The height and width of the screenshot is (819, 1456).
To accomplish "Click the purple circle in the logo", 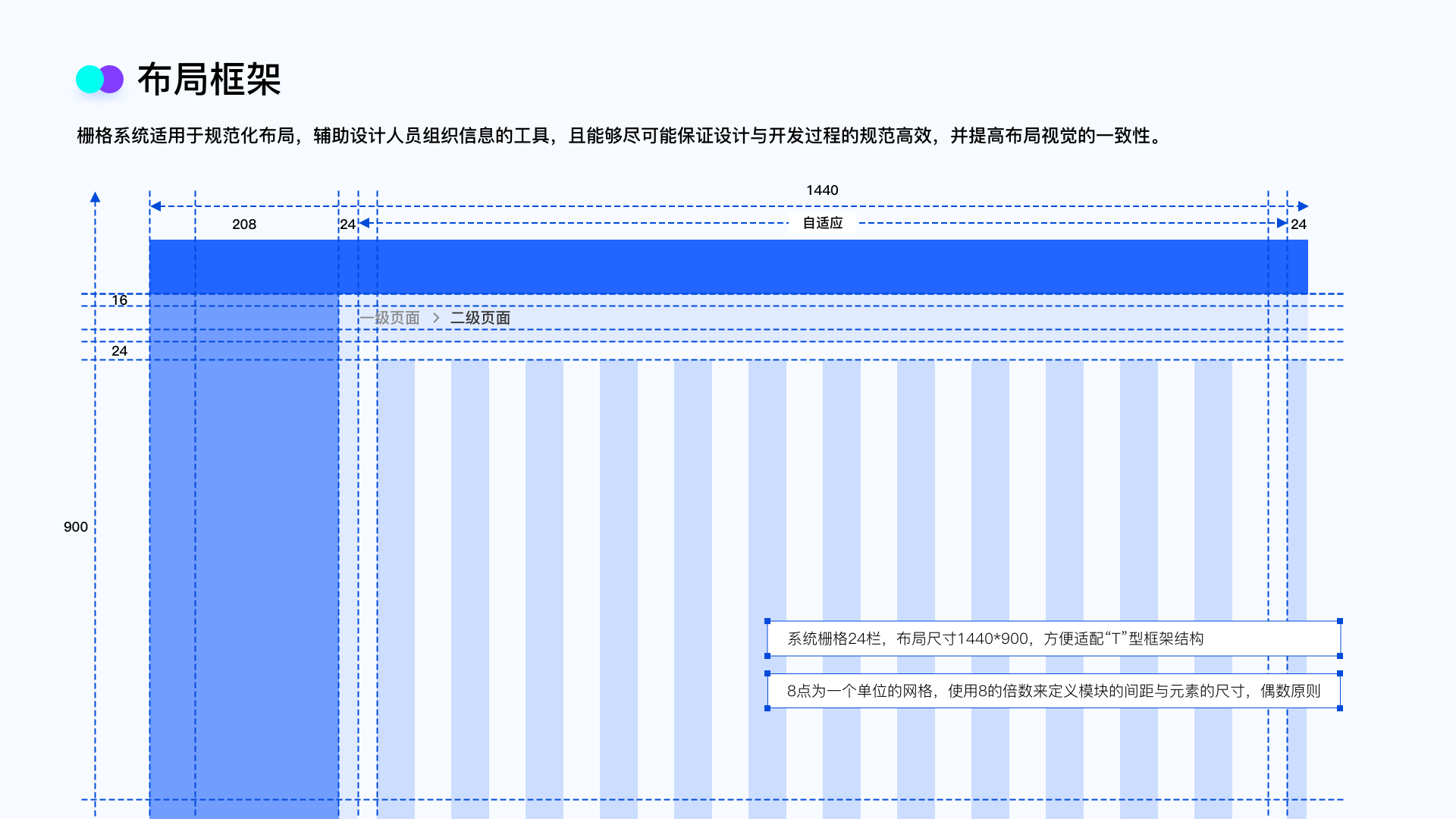I will coord(113,80).
